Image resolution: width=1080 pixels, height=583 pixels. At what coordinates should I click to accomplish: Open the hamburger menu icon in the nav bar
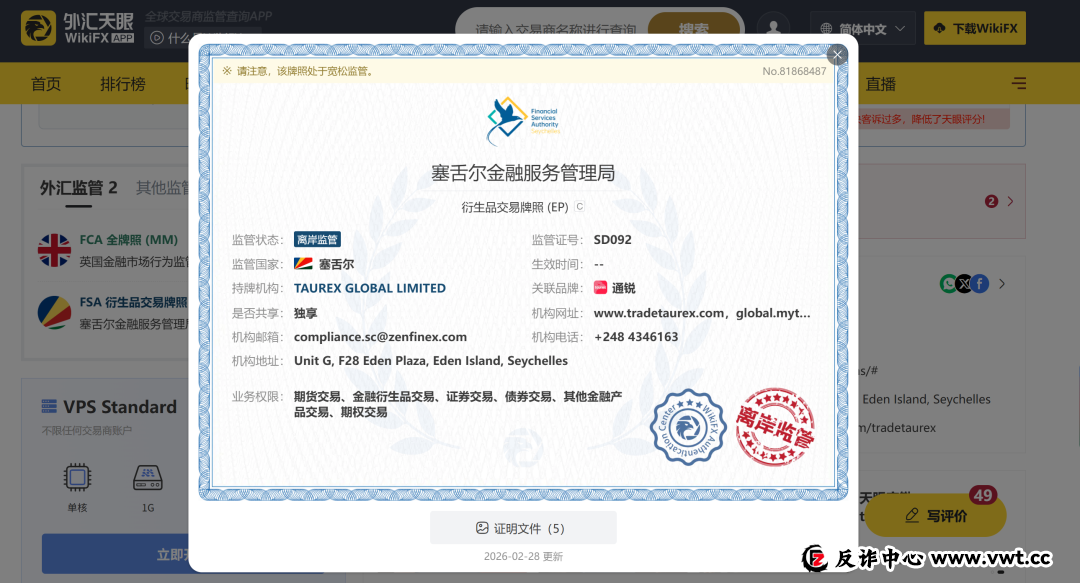point(1019,84)
